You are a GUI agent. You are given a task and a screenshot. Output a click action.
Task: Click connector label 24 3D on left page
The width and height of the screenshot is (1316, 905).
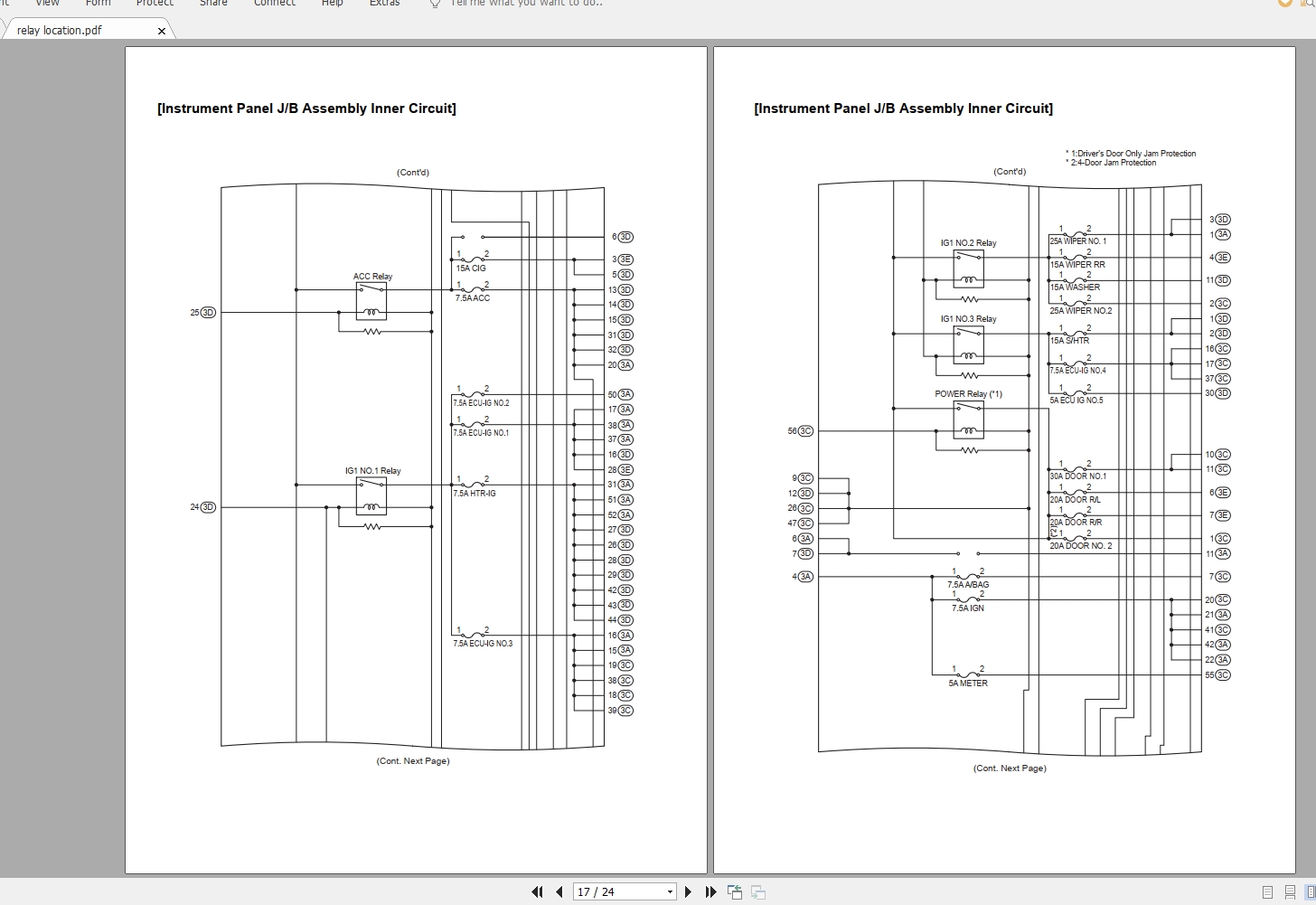(x=202, y=507)
